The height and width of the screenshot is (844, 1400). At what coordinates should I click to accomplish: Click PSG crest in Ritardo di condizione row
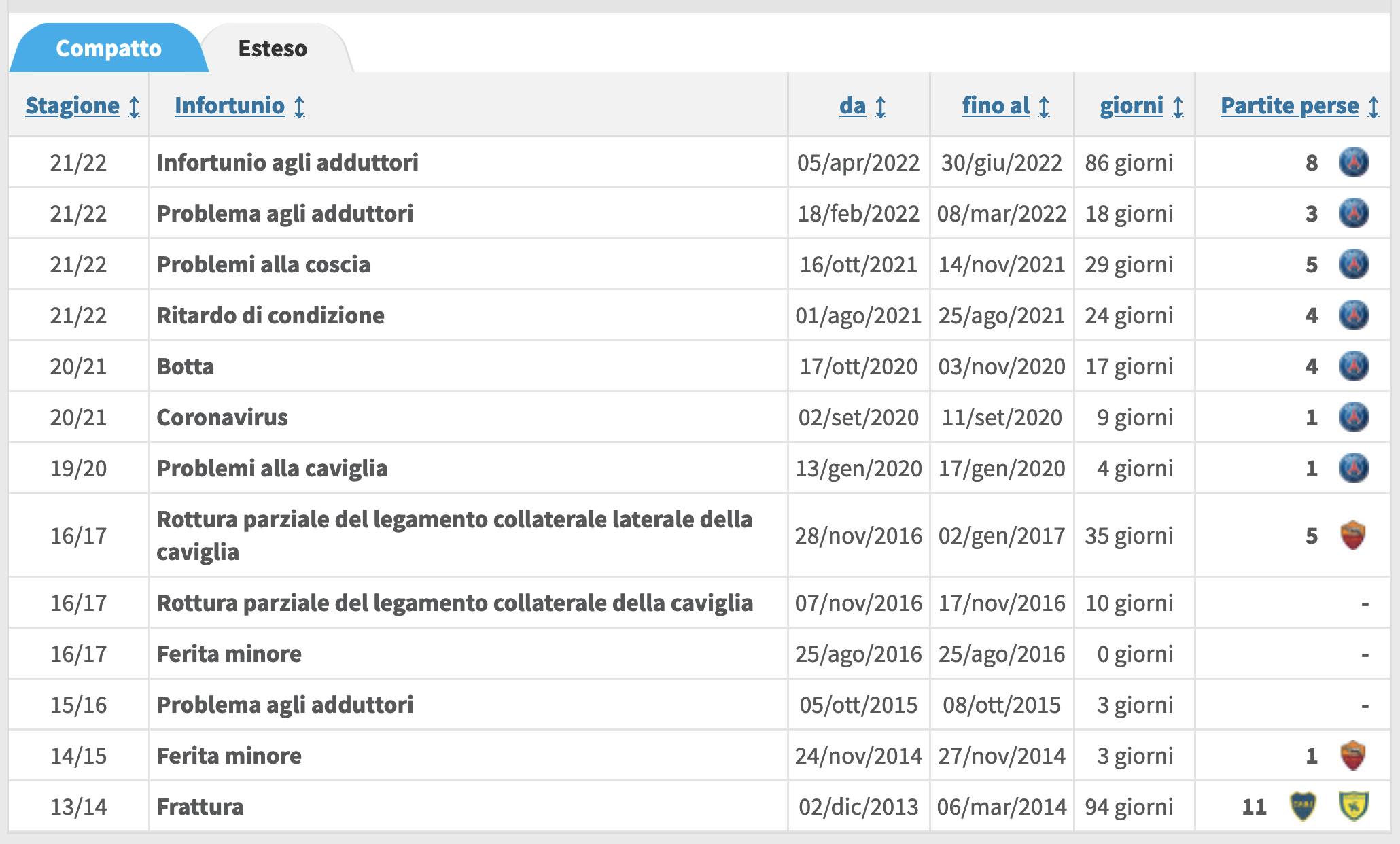click(x=1353, y=315)
